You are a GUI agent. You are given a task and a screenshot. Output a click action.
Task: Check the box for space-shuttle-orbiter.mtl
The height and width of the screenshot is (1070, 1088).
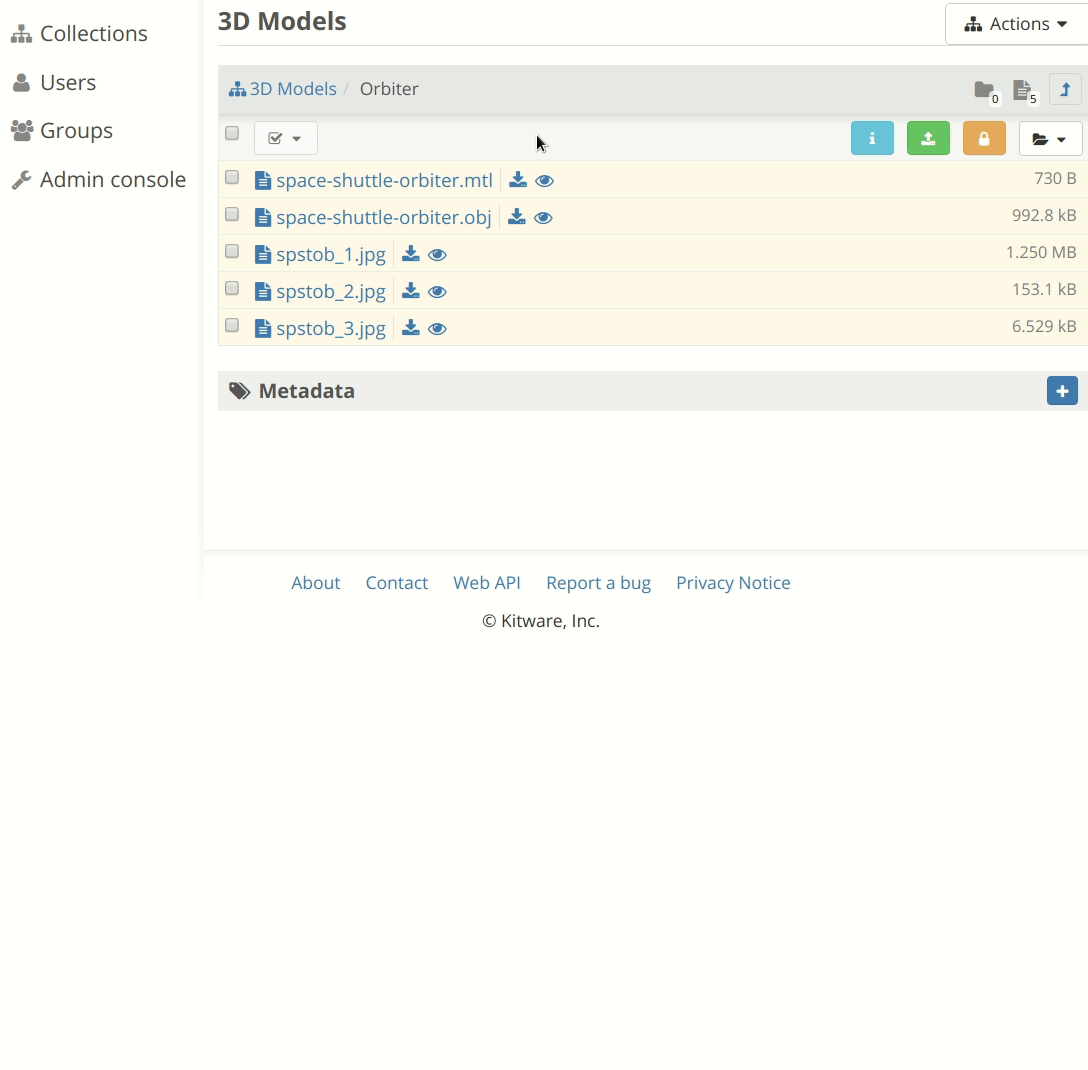(232, 178)
